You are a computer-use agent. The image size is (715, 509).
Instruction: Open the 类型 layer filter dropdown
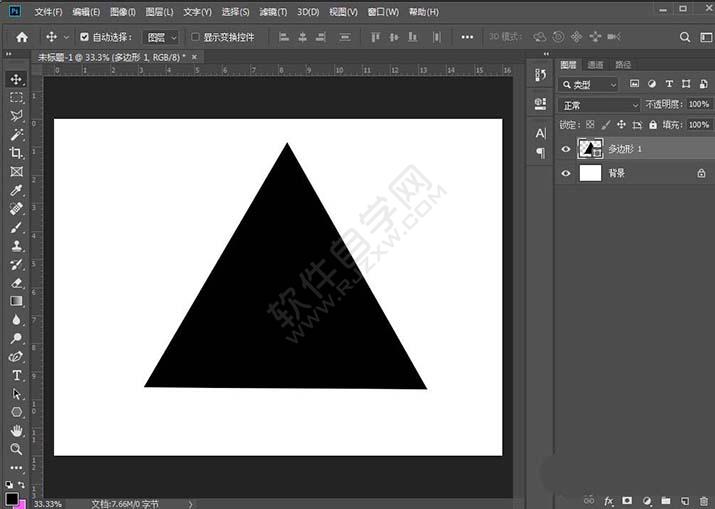(x=588, y=85)
